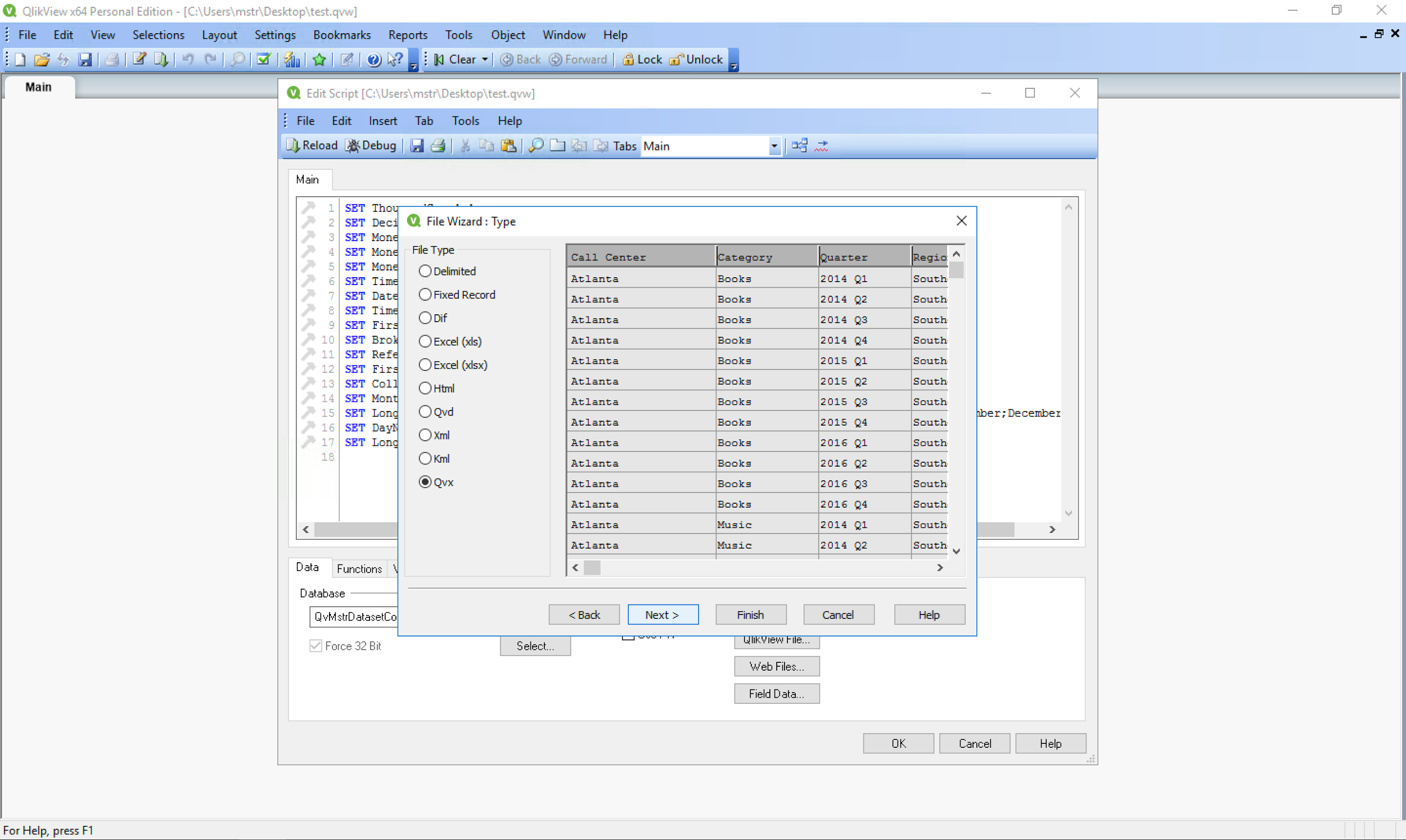Expand the Clear button dropdown arrow

pyautogui.click(x=485, y=59)
